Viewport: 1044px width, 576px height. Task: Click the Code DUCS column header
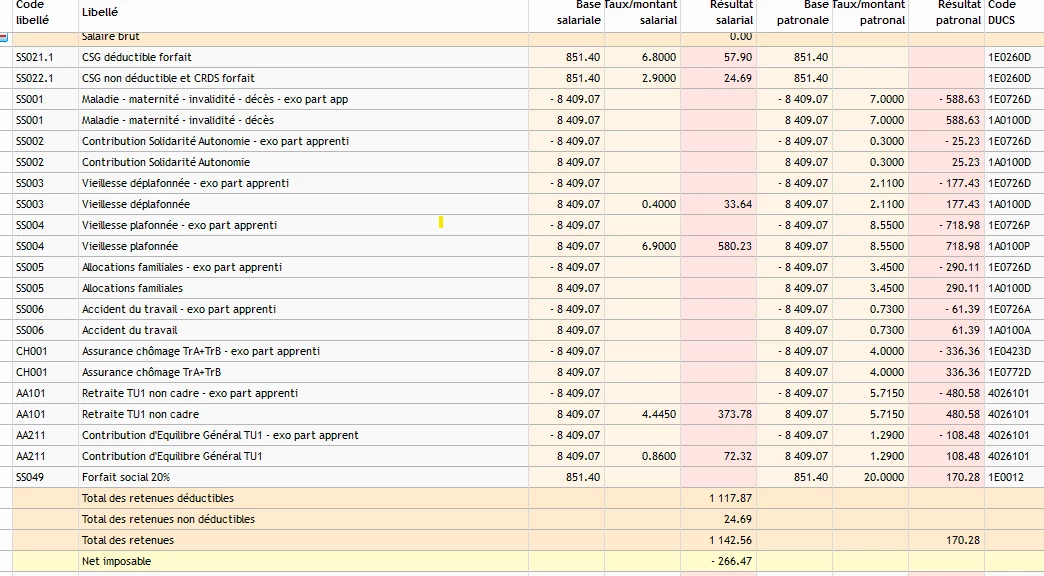point(1002,12)
